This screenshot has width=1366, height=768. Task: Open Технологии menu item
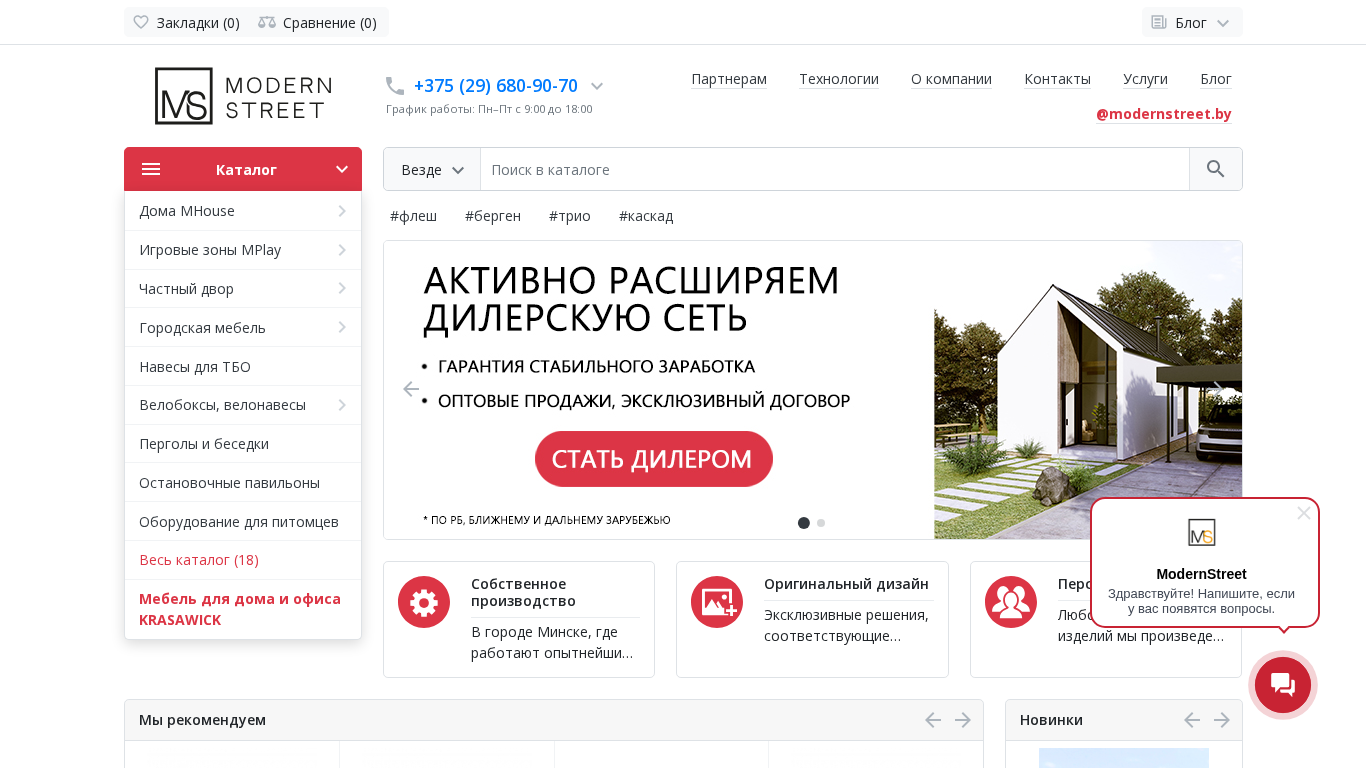(x=839, y=79)
